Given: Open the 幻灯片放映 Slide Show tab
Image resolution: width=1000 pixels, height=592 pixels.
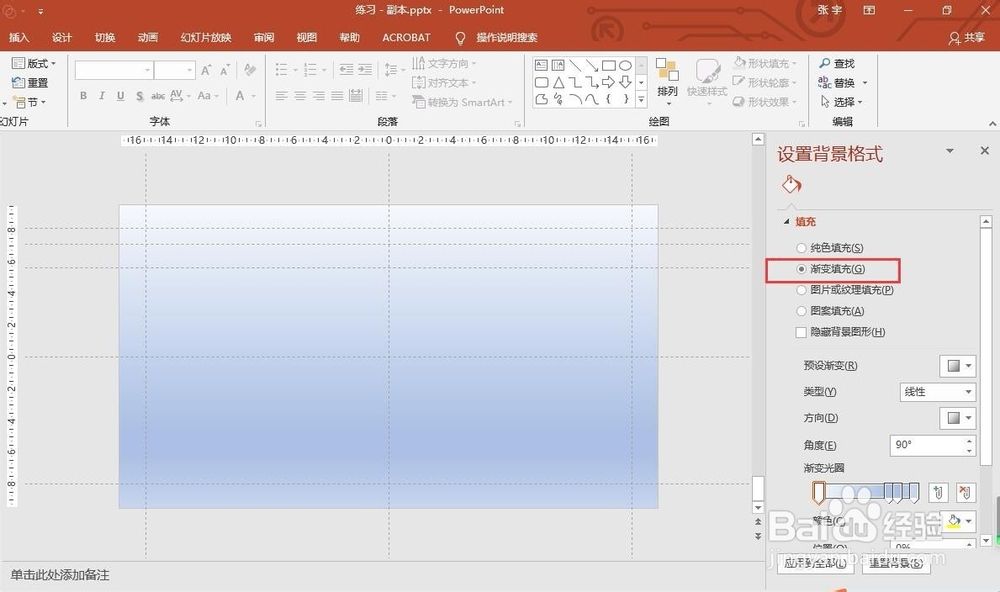Looking at the screenshot, I should coord(206,38).
